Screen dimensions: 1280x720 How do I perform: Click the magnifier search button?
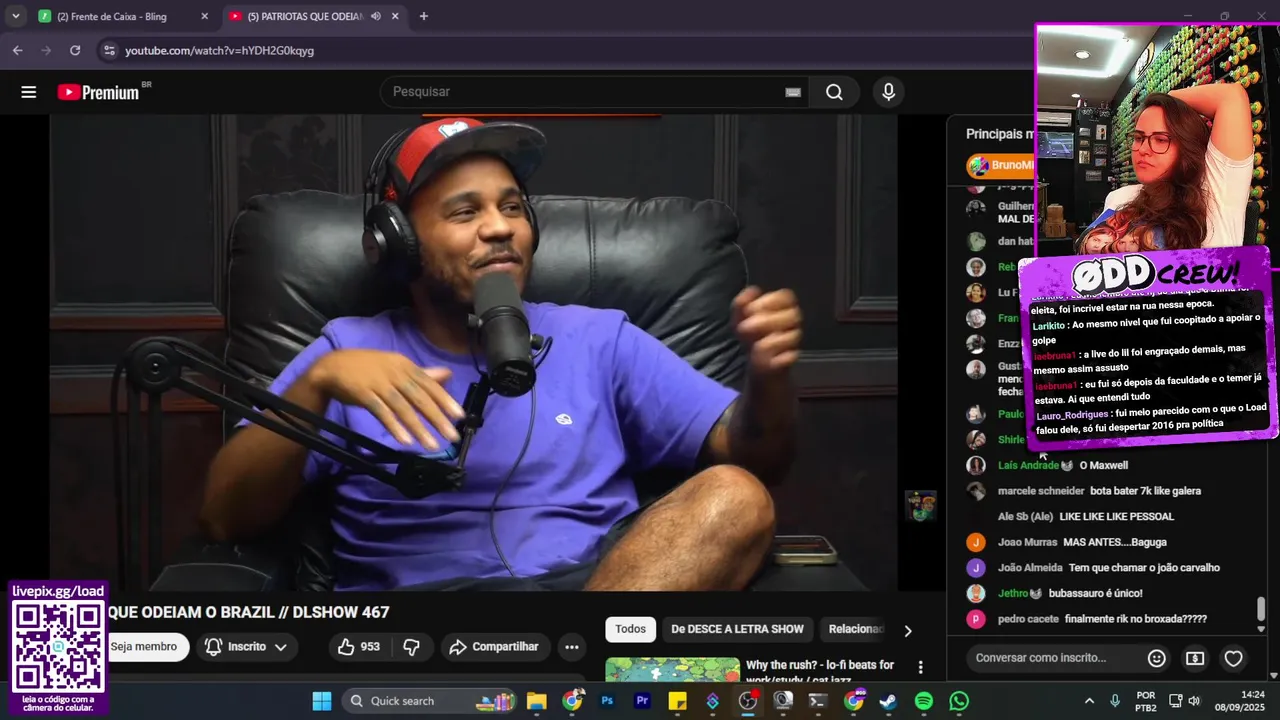834,92
